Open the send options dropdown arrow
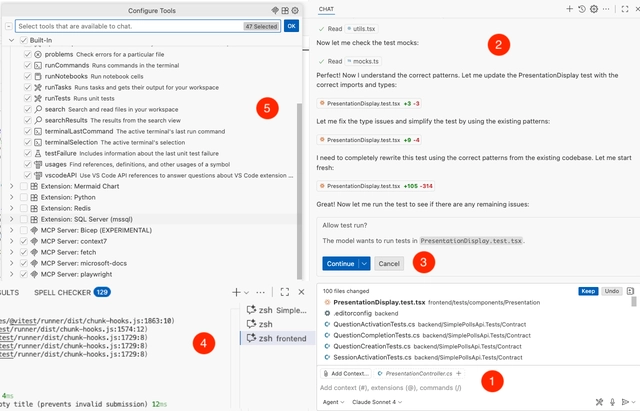 pyautogui.click(x=633, y=402)
